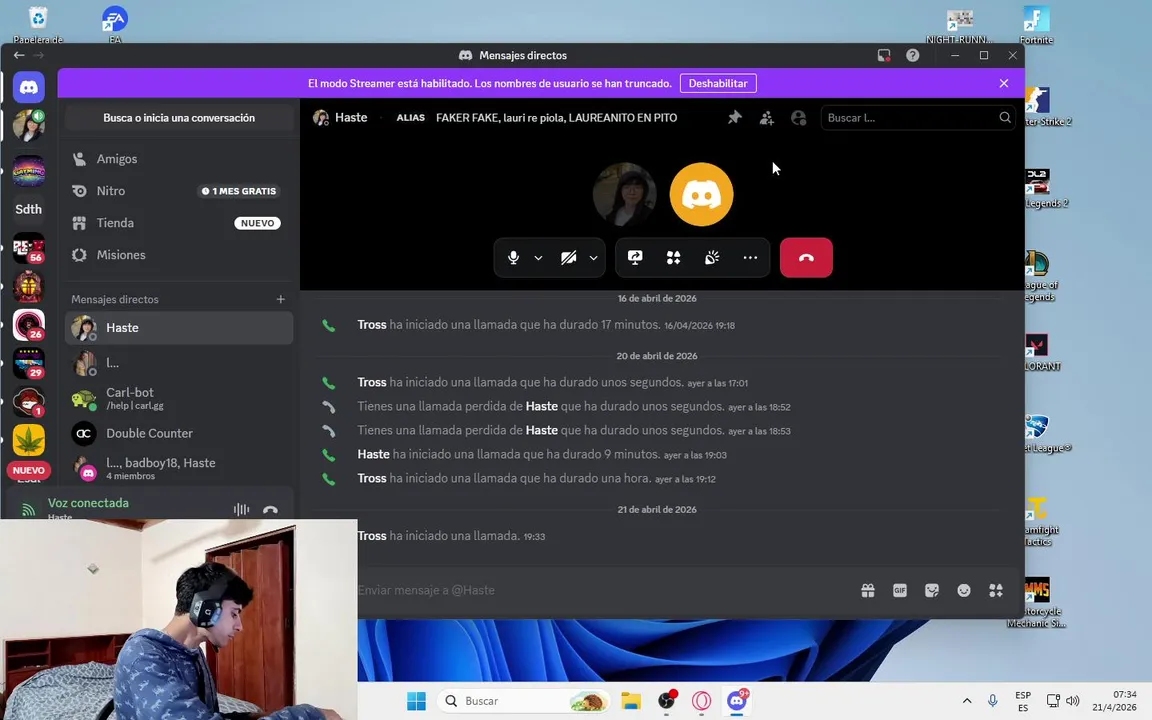1152x720 pixels.
Task: Open microphone options dropdown arrow
Action: (x=539, y=258)
